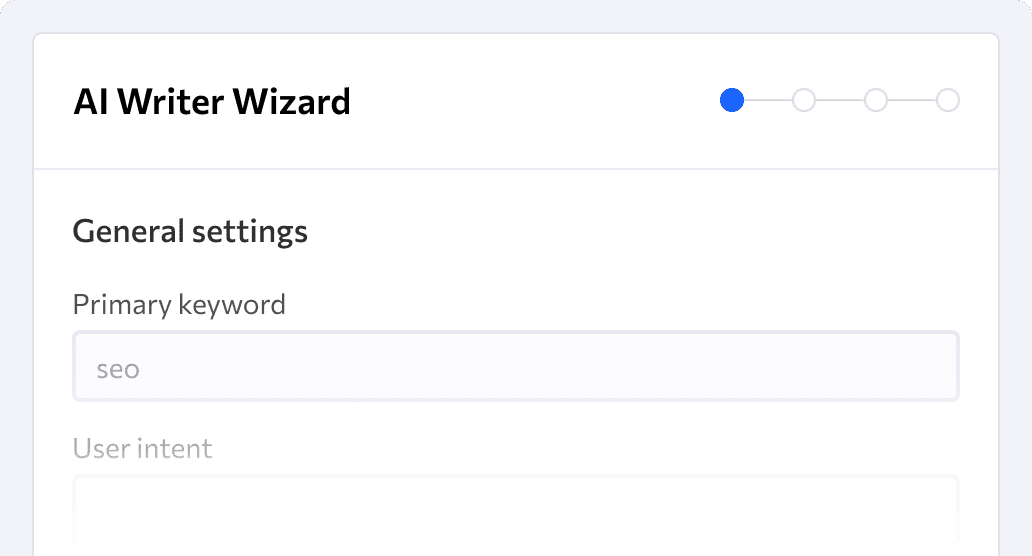This screenshot has height=556, width=1032.
Task: Click the AI Writer Wizard title
Action: (212, 102)
